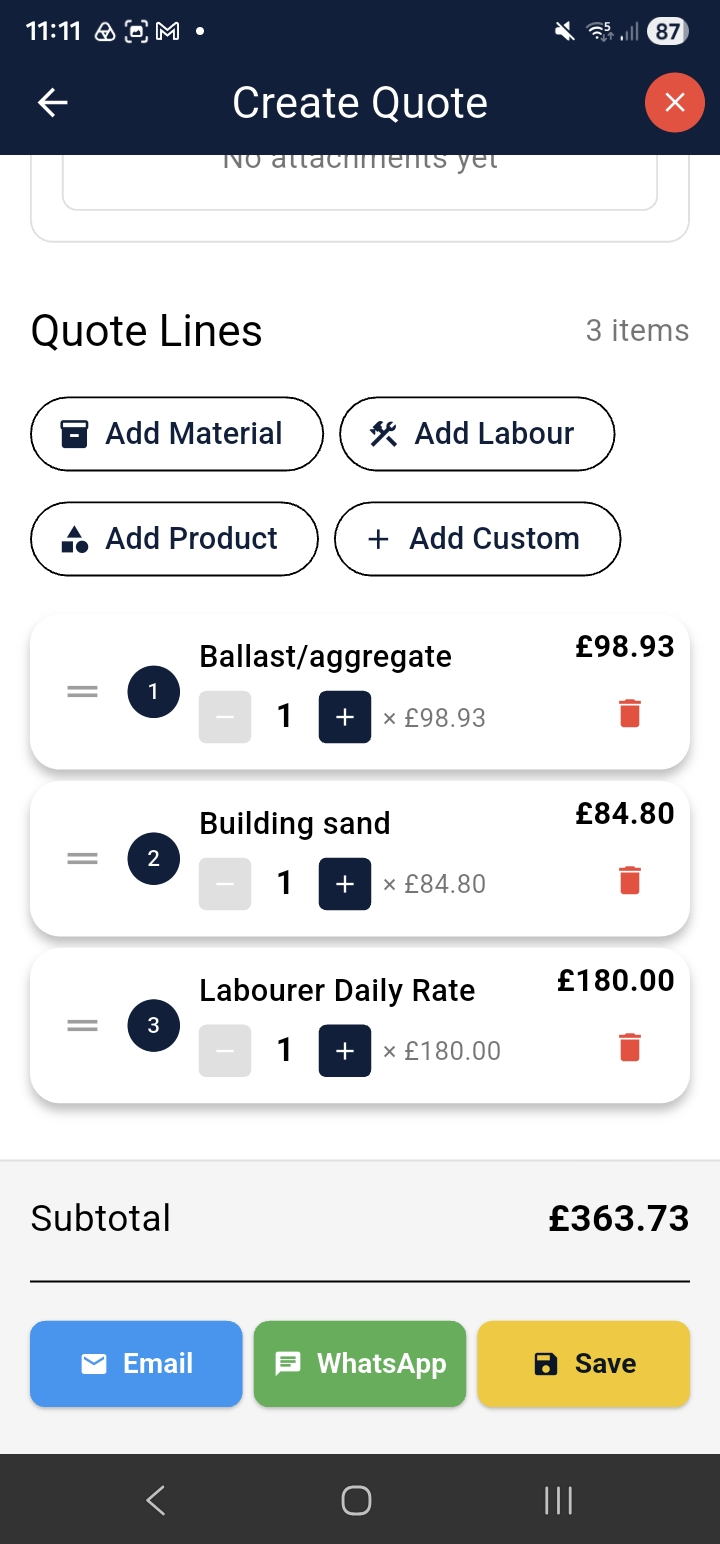The image size is (720, 1544).
Task: Increase Ballast/aggregate quantity with plus
Action: point(345,717)
